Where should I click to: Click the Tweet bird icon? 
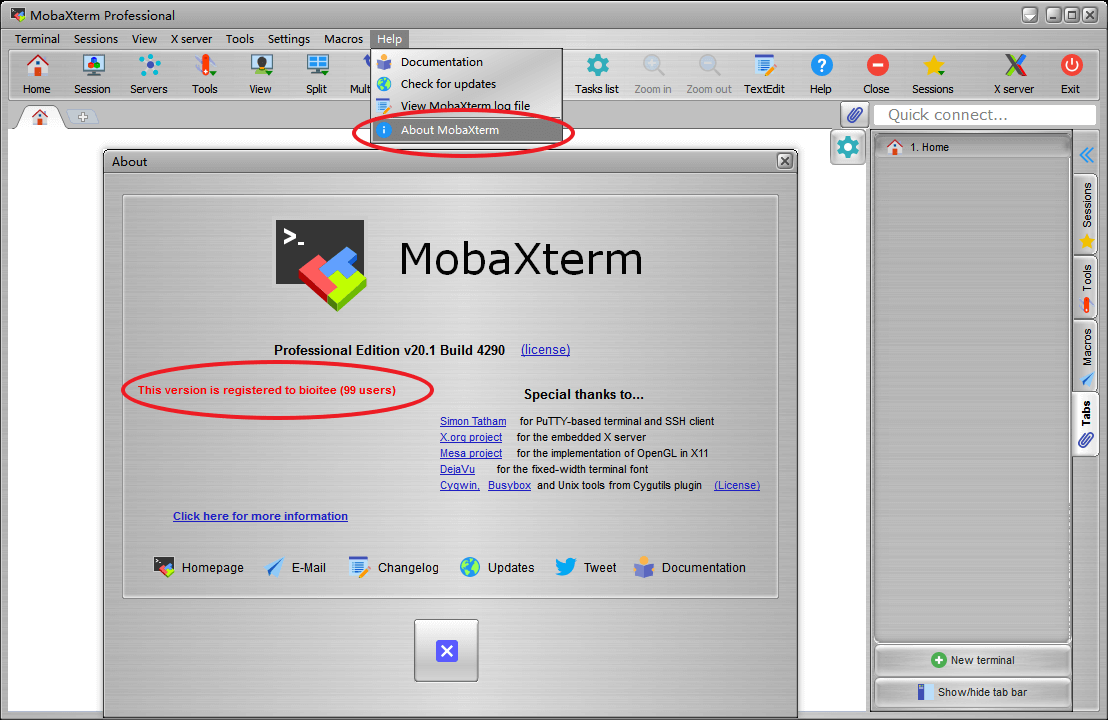click(x=565, y=567)
